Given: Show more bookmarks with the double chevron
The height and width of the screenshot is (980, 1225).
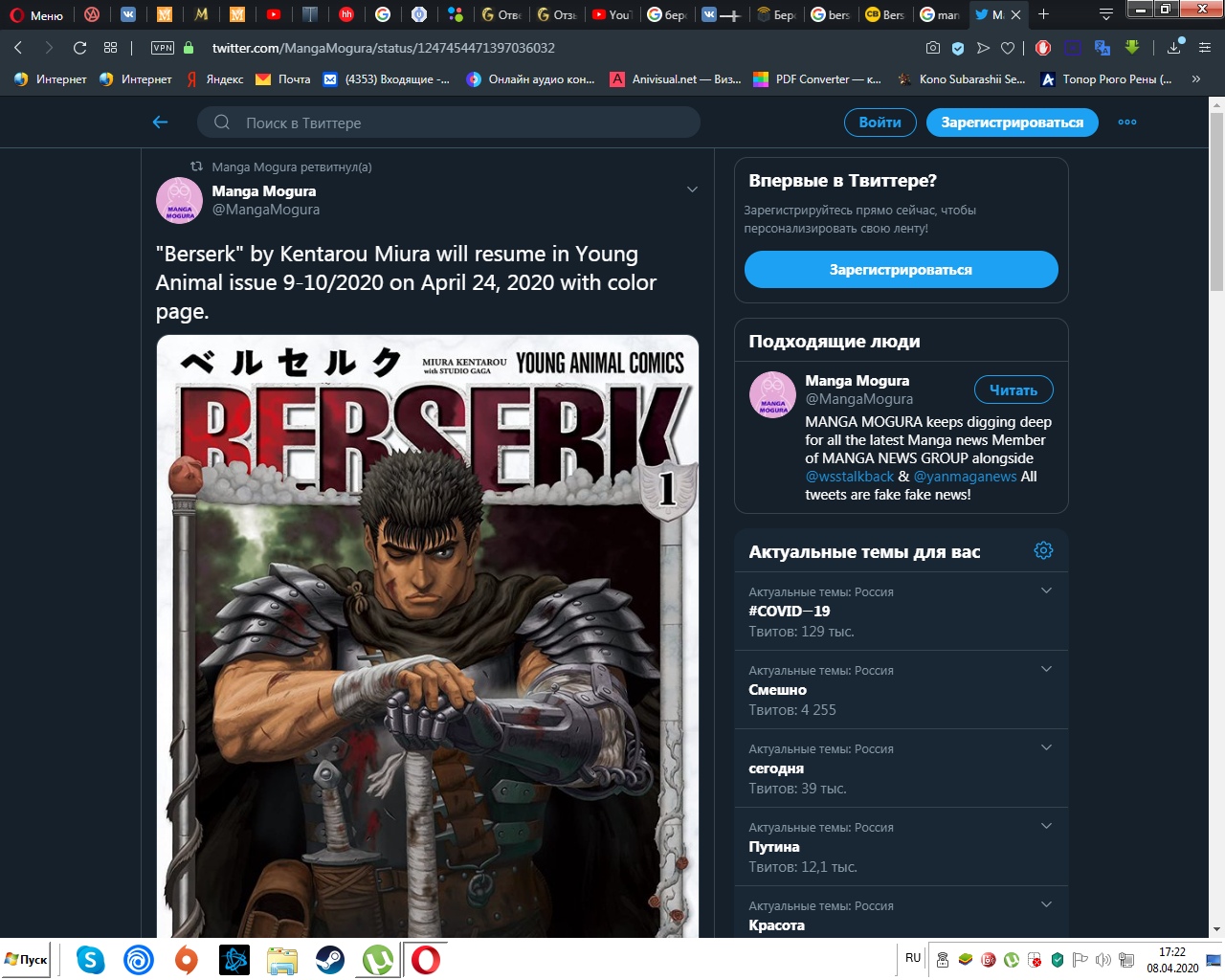Looking at the screenshot, I should pyautogui.click(x=1196, y=79).
